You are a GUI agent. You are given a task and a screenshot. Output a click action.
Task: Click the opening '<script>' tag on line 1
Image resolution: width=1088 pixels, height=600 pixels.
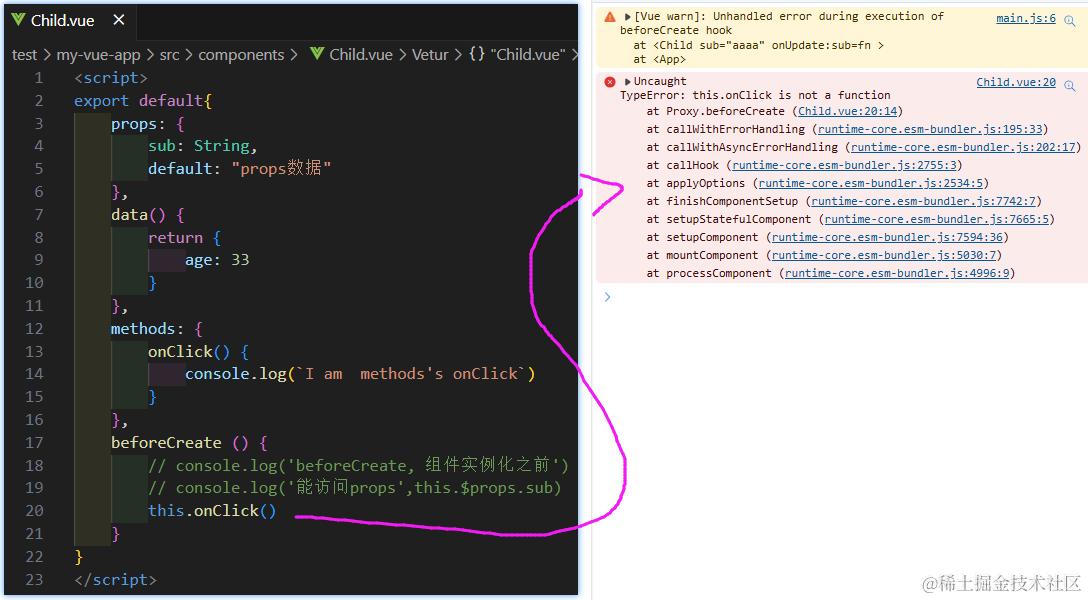110,78
